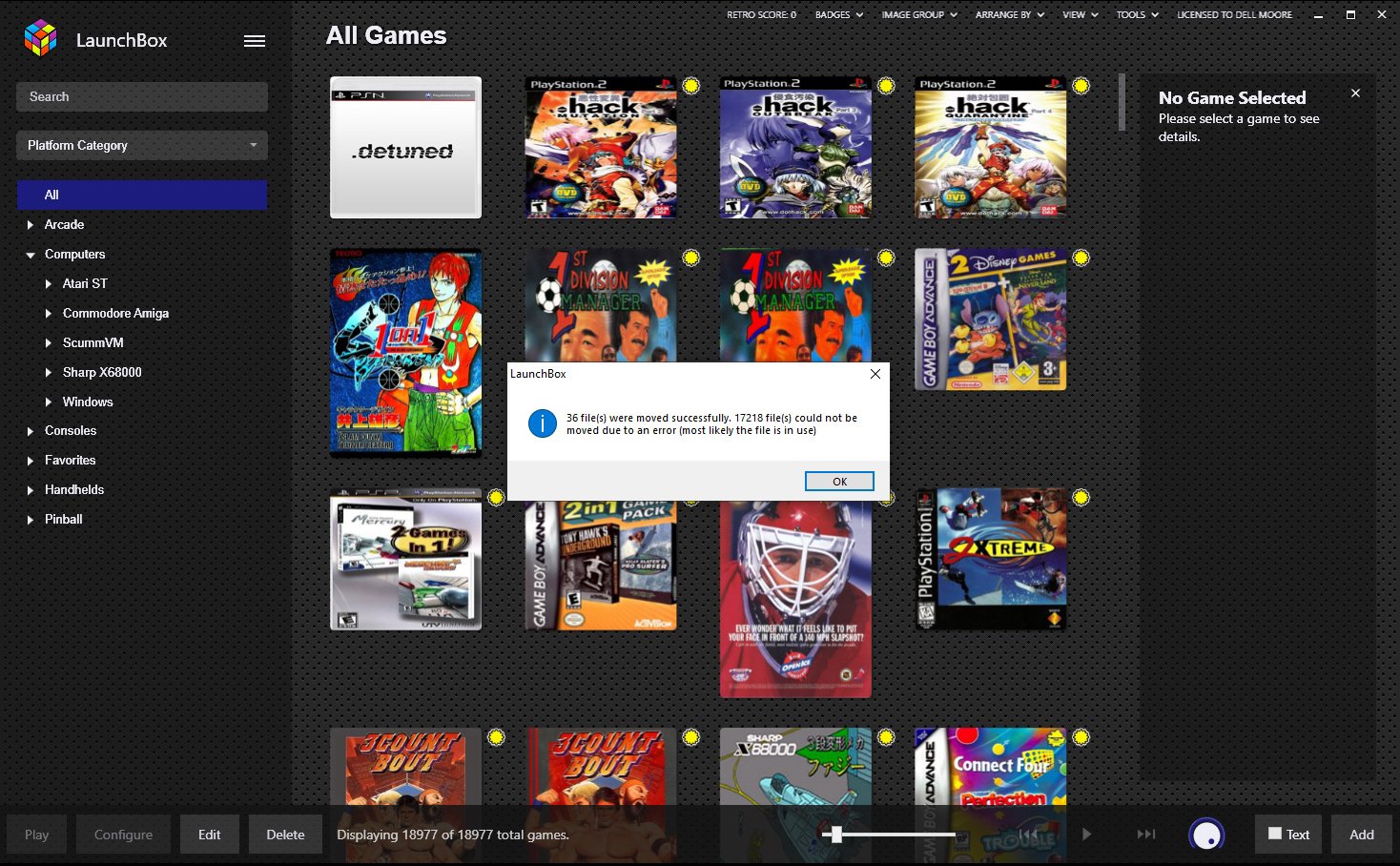Click yellow badge on first 3 Count Bout

point(496,736)
